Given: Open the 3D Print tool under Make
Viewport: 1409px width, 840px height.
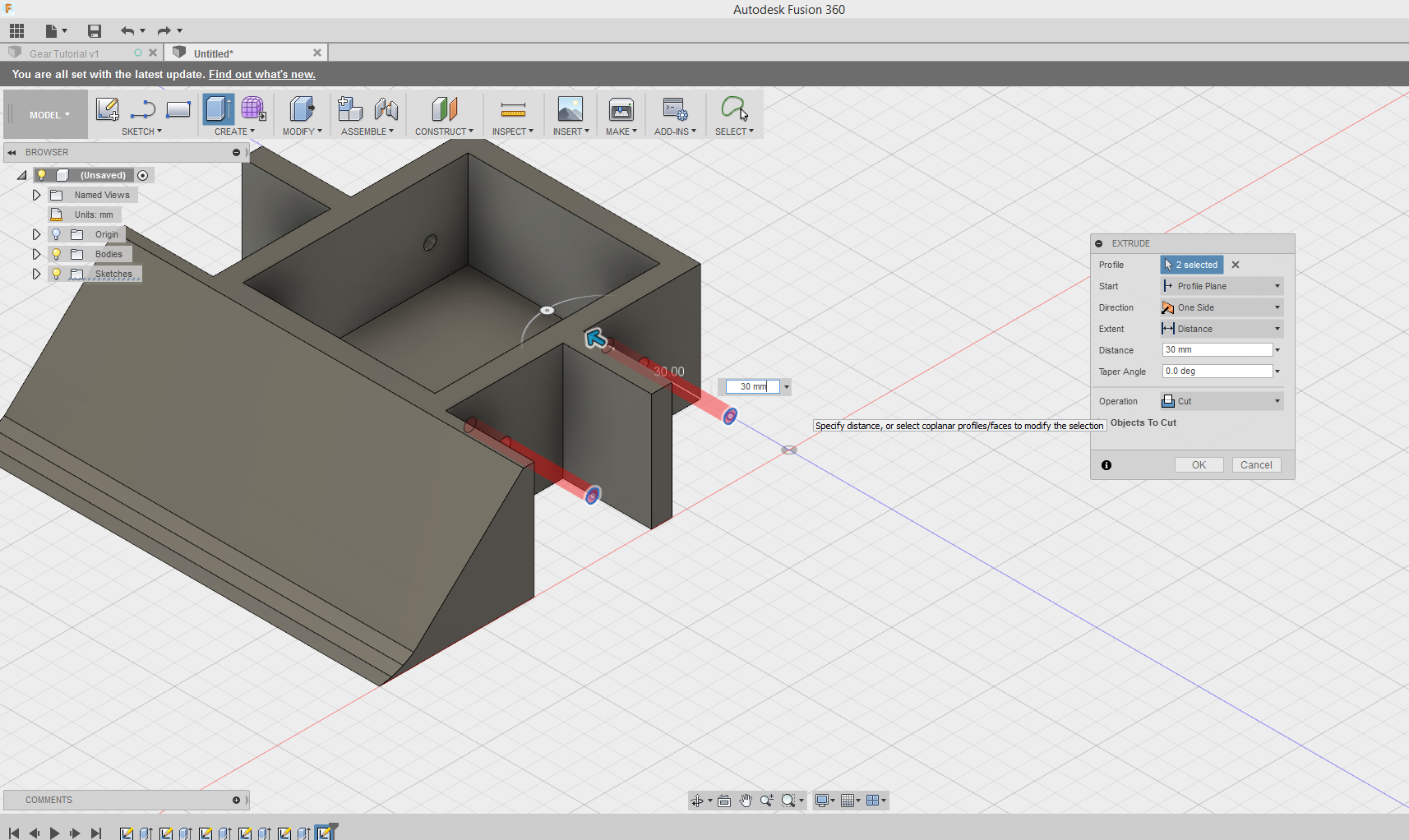Looking at the screenshot, I should [x=621, y=109].
